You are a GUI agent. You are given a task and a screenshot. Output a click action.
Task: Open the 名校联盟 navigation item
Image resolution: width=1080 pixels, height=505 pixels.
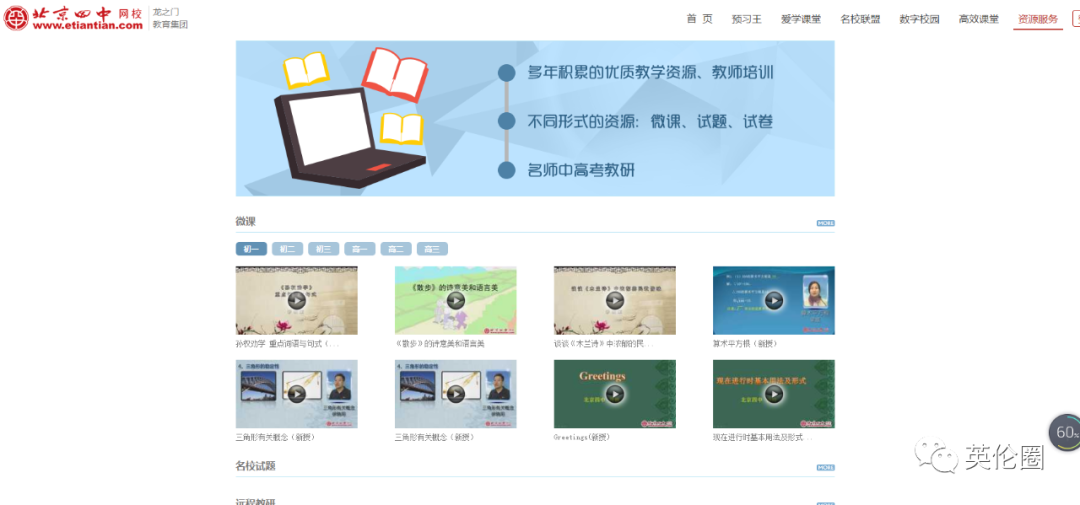click(x=860, y=19)
